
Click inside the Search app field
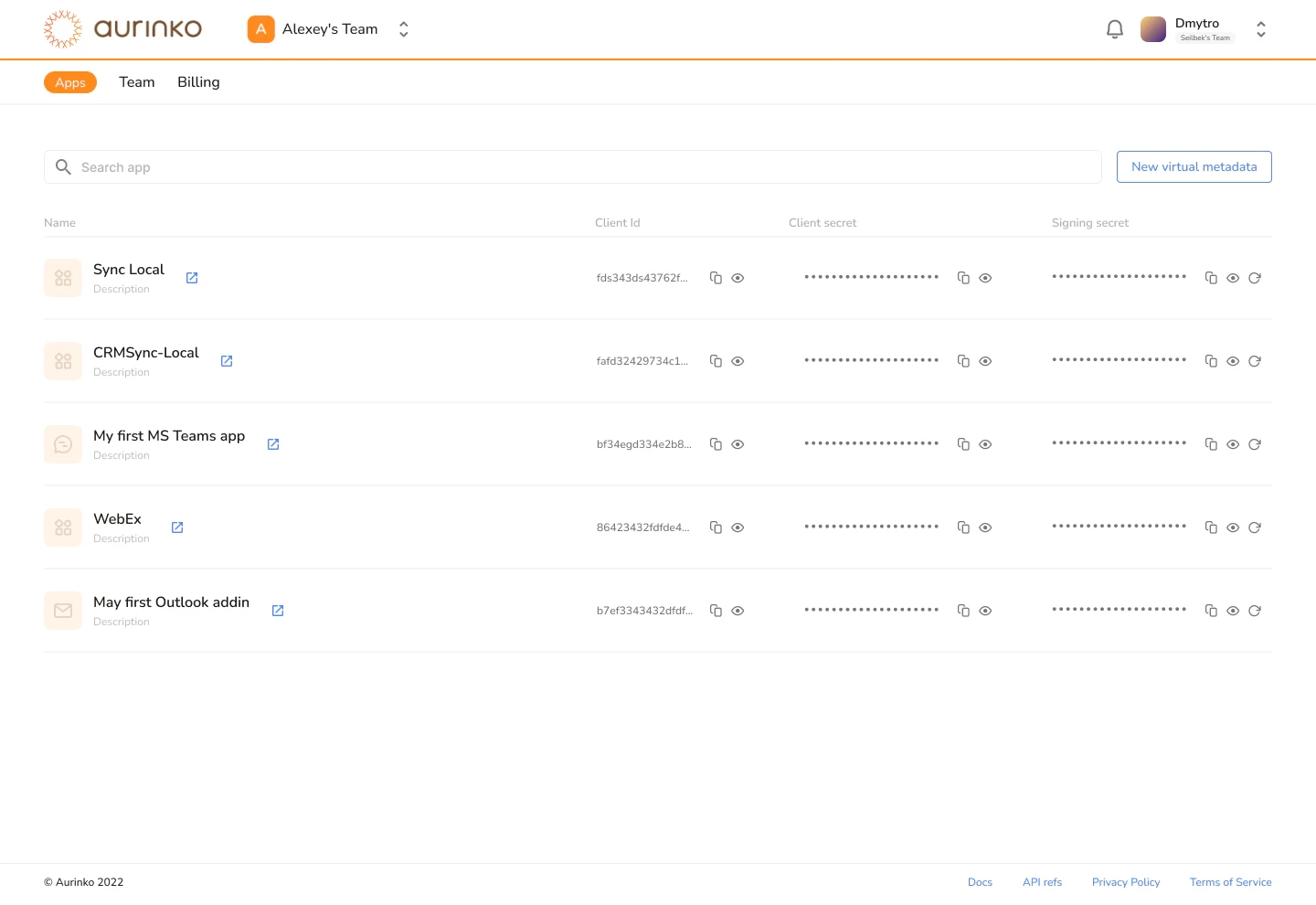[366, 167]
